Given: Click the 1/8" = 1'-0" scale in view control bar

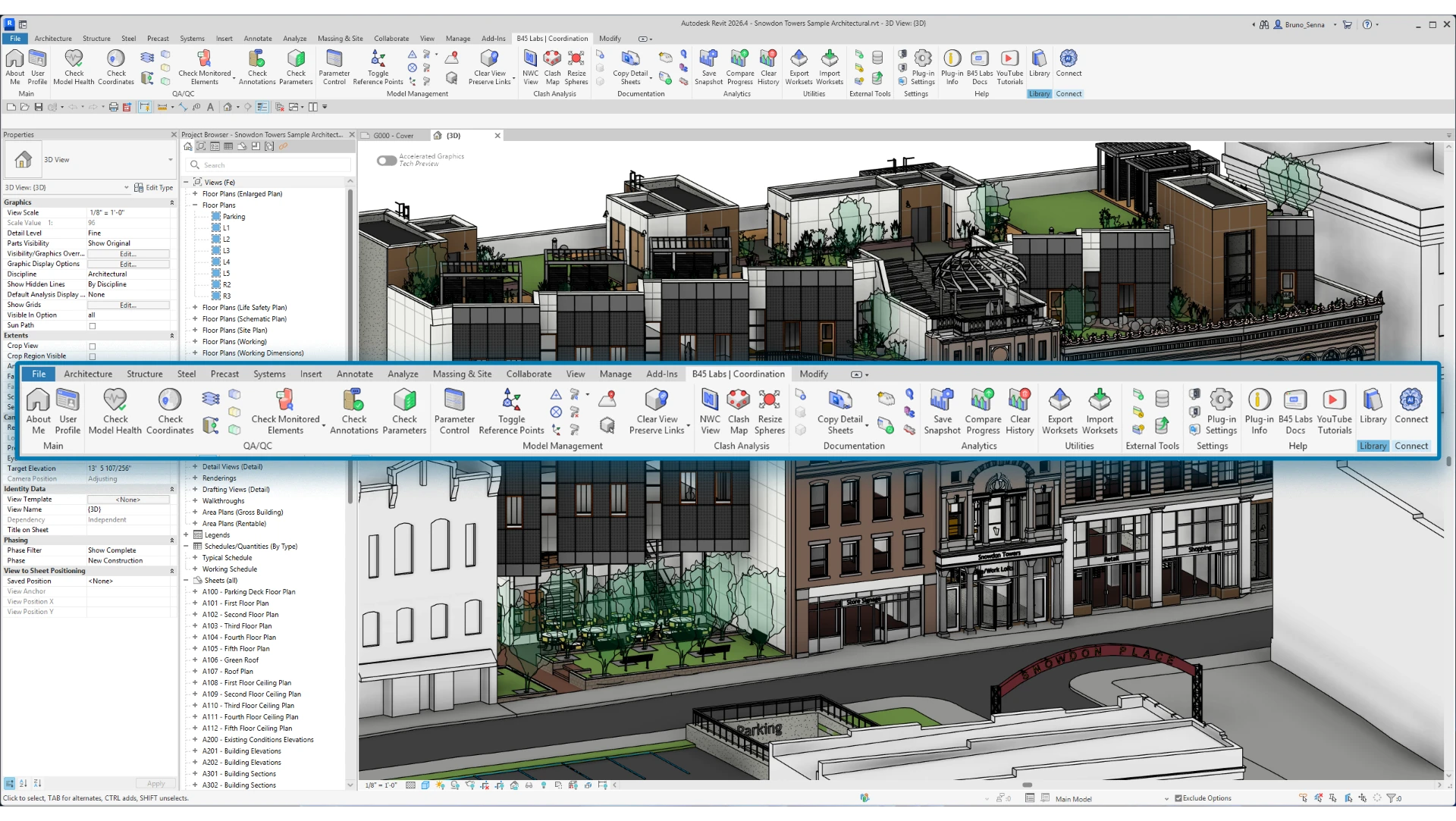Looking at the screenshot, I should 381,785.
